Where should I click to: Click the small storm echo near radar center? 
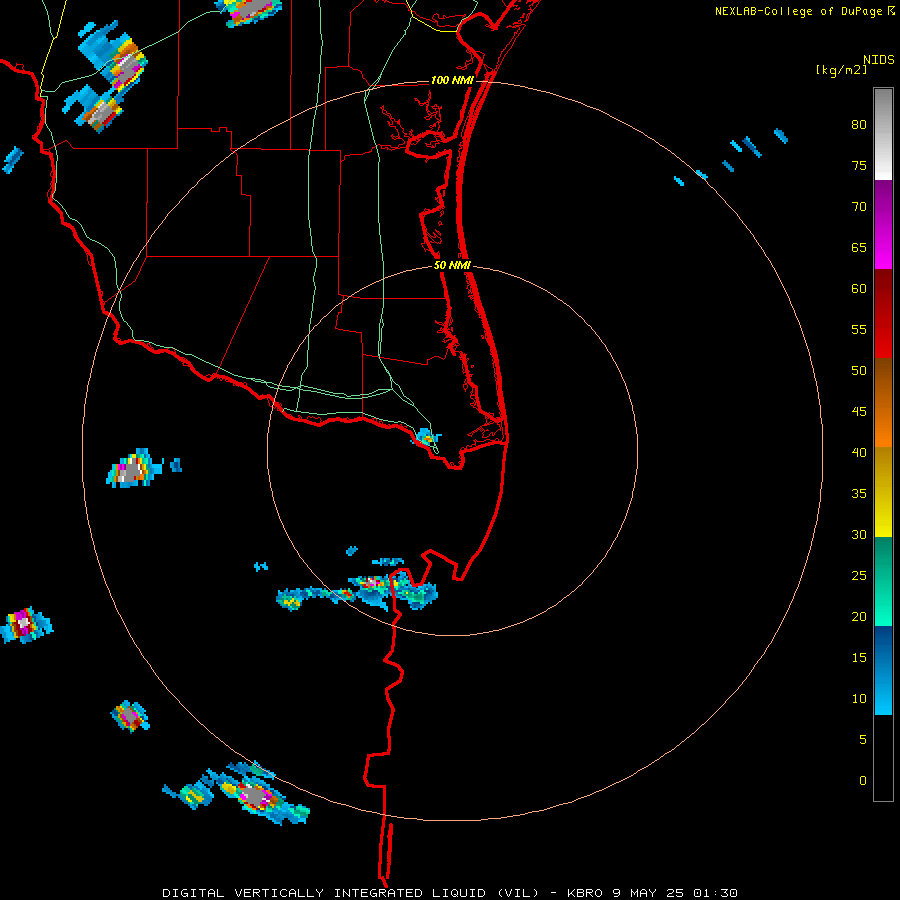(x=426, y=438)
